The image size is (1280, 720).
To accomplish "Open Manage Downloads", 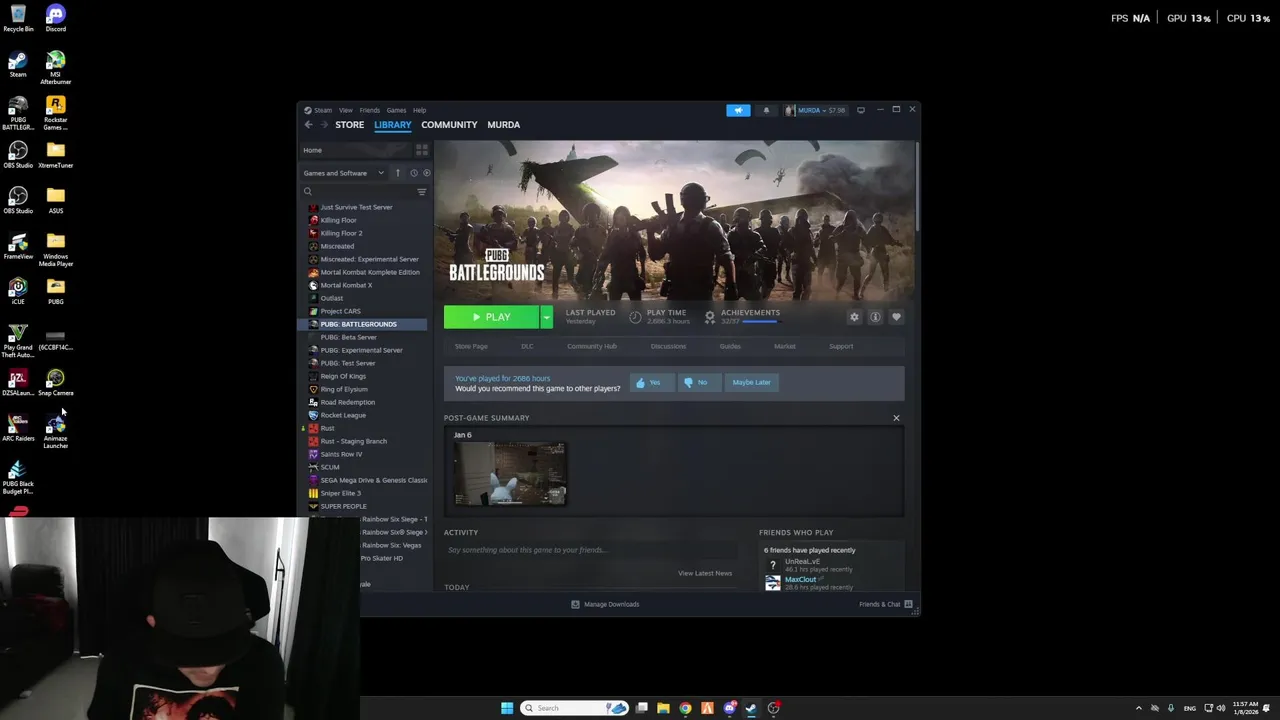I will coord(605,604).
